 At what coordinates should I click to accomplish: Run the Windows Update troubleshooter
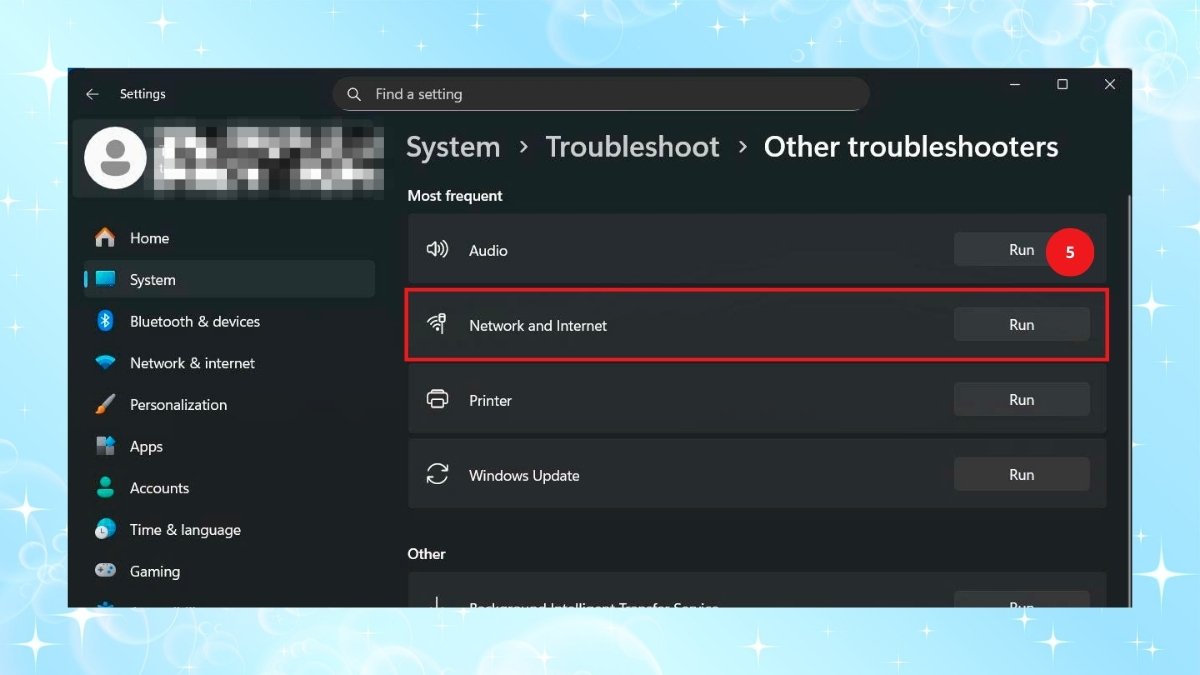(x=1021, y=474)
